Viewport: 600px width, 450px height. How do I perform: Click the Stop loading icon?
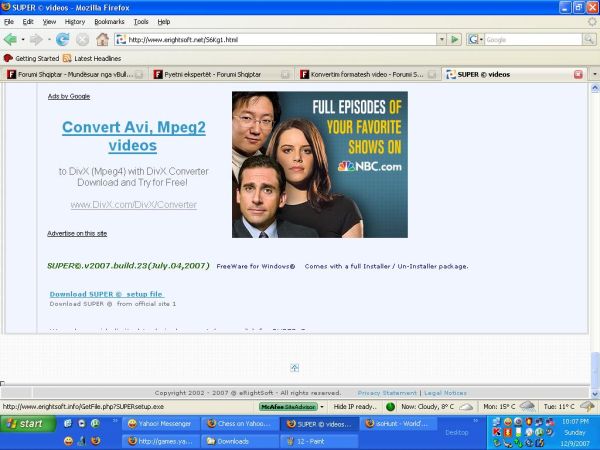(82, 39)
